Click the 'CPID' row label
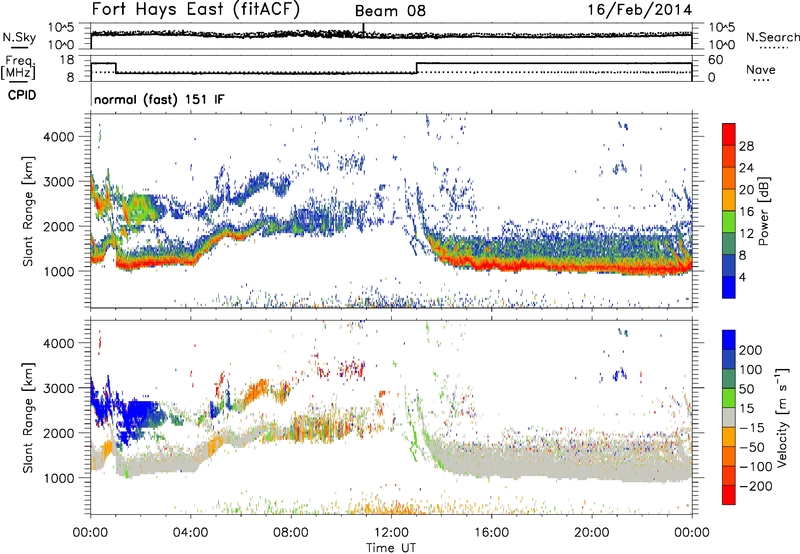Viewport: 800px width, 554px height. (x=22, y=95)
